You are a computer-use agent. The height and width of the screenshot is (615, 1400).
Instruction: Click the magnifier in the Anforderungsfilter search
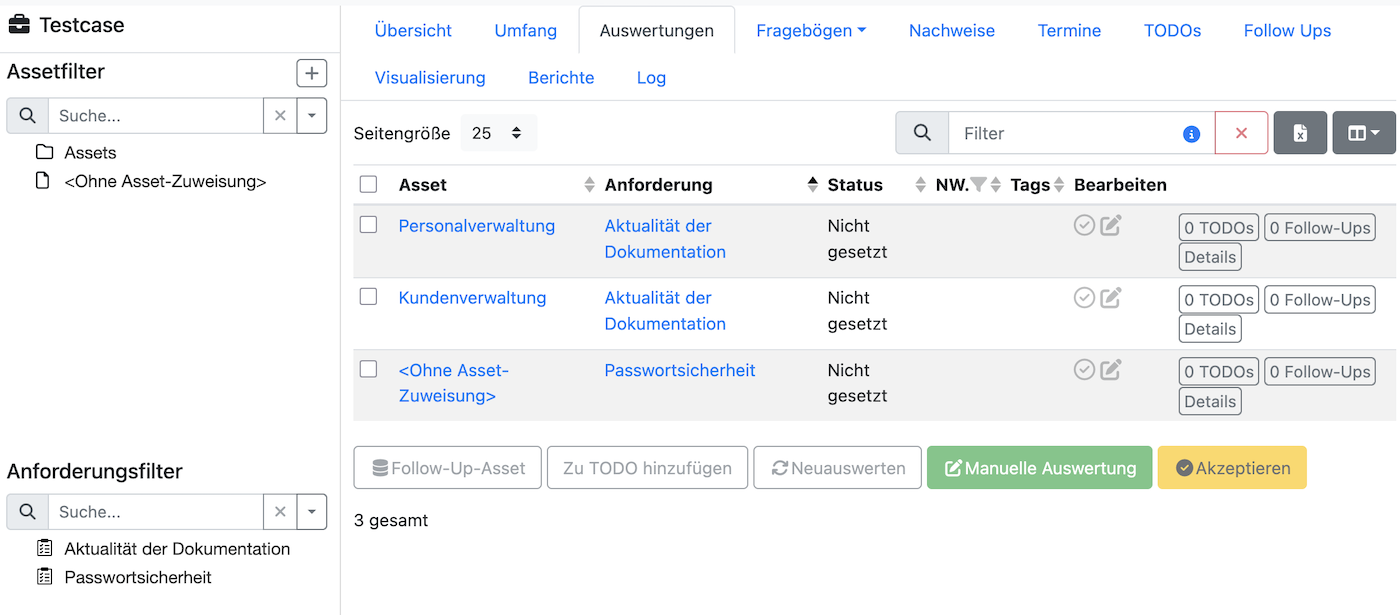[27, 511]
